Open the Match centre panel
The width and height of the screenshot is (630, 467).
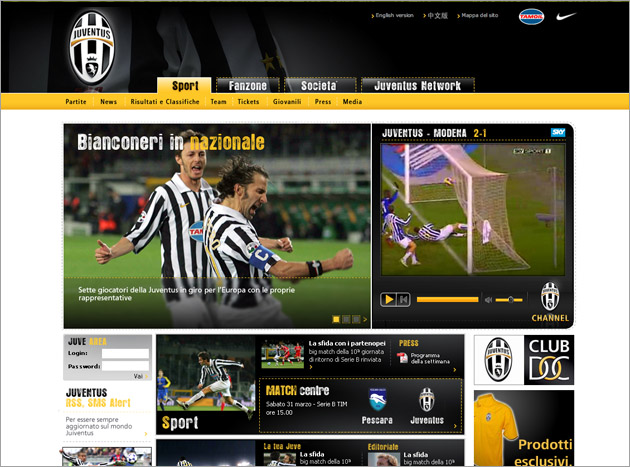(x=361, y=406)
